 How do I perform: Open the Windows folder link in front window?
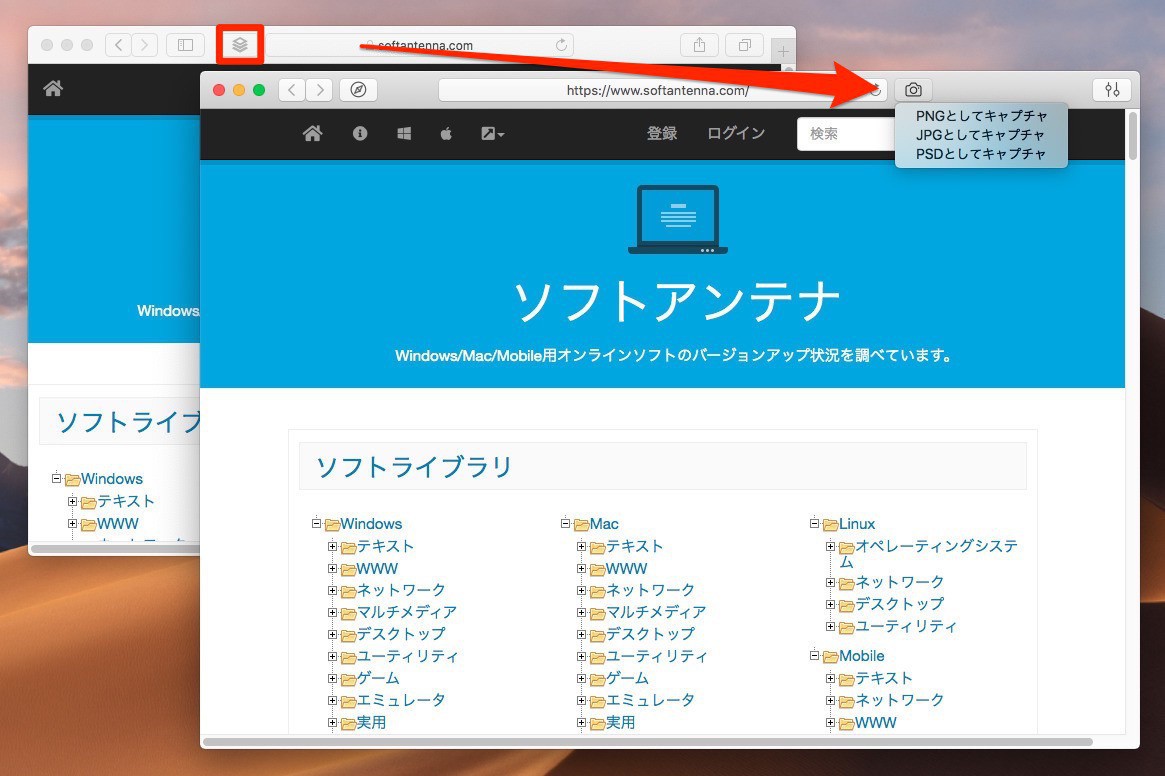pyautogui.click(x=371, y=524)
